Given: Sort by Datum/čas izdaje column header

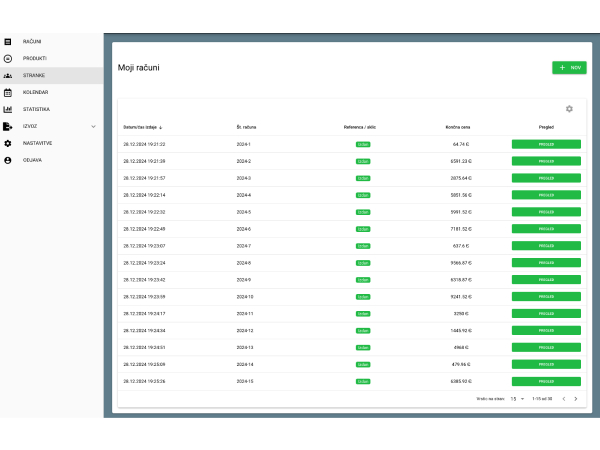Looking at the screenshot, I should tap(142, 128).
